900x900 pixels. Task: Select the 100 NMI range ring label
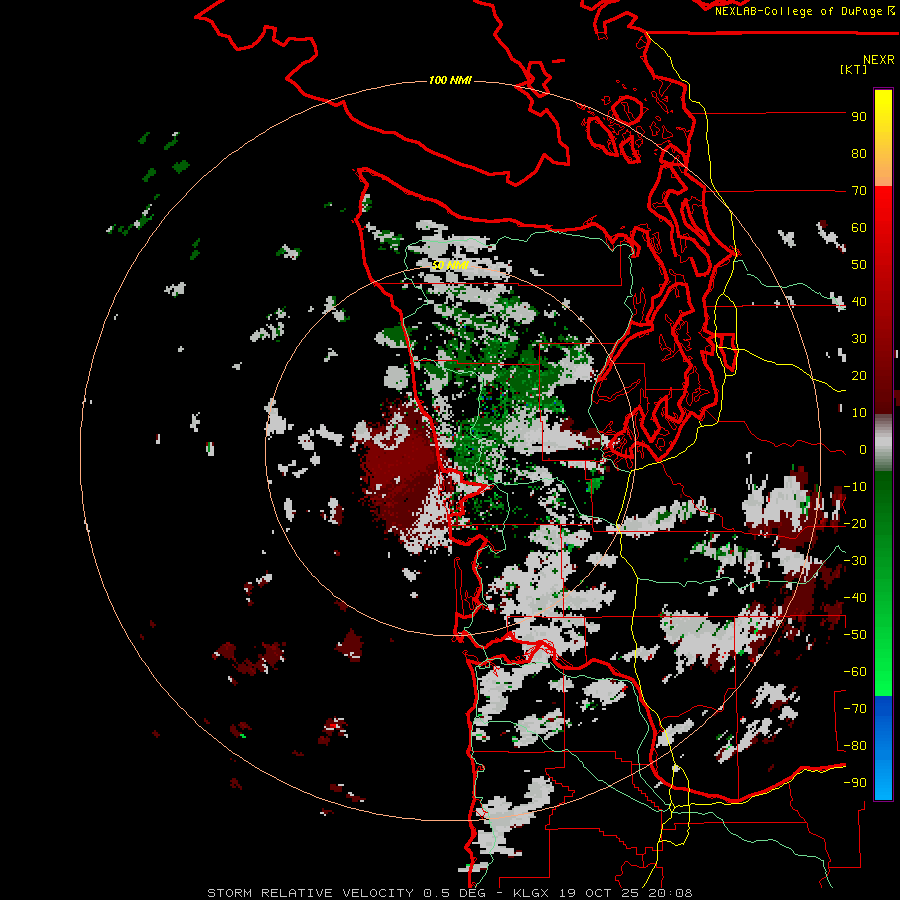click(450, 80)
